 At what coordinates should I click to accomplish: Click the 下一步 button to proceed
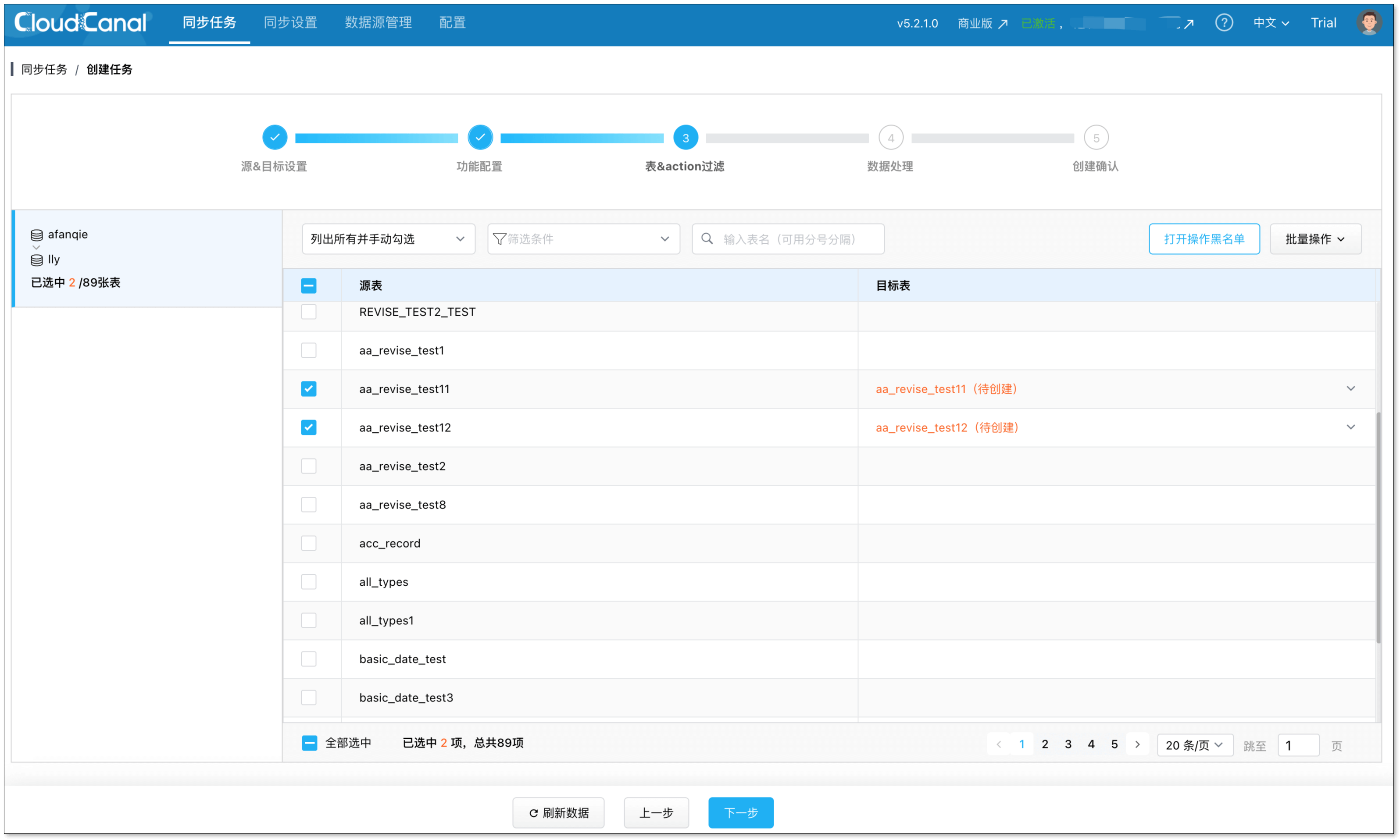pyautogui.click(x=740, y=813)
